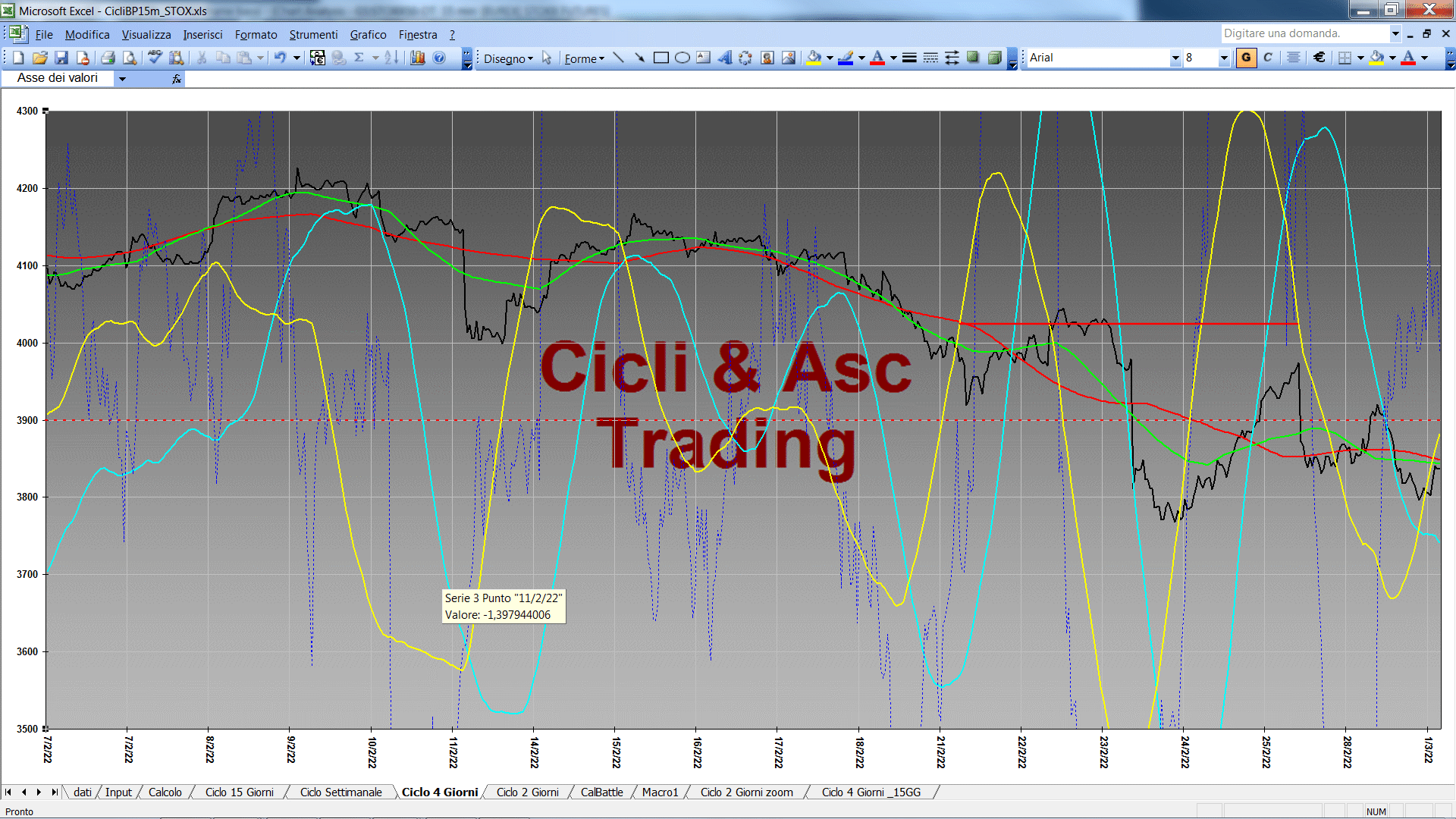
Task: Insert a Text Box from the Drawing toolbar
Action: tap(703, 58)
